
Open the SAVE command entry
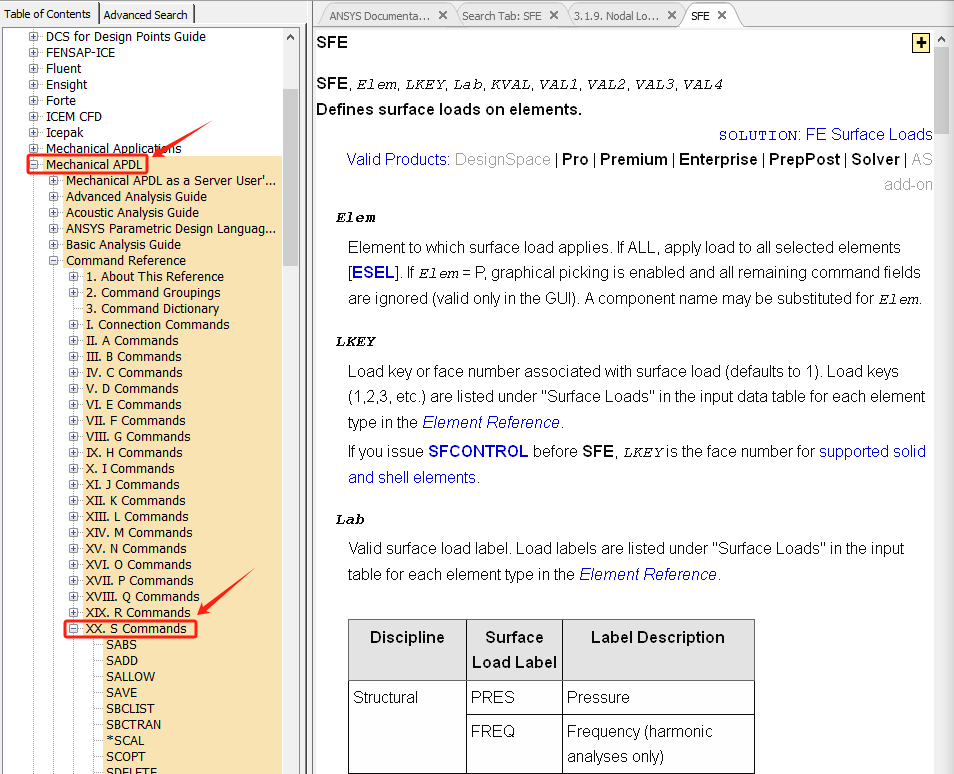(x=121, y=692)
